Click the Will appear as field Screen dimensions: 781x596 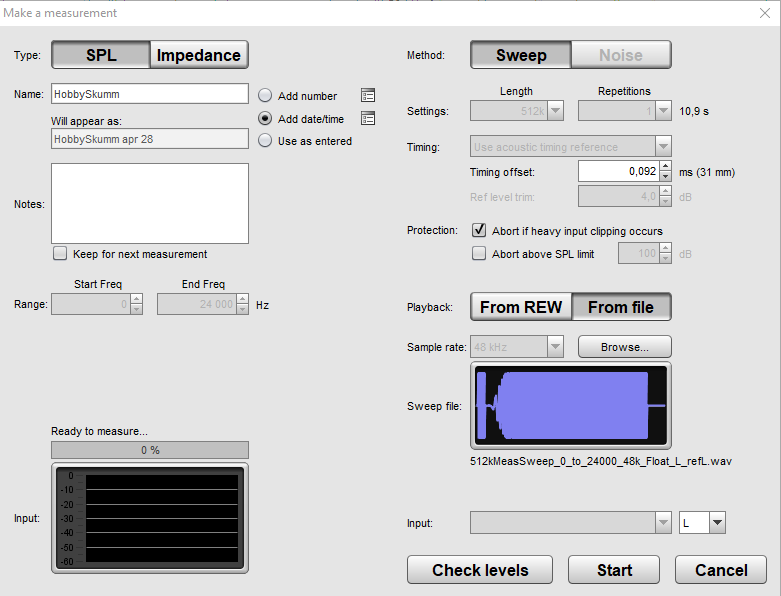point(149,138)
